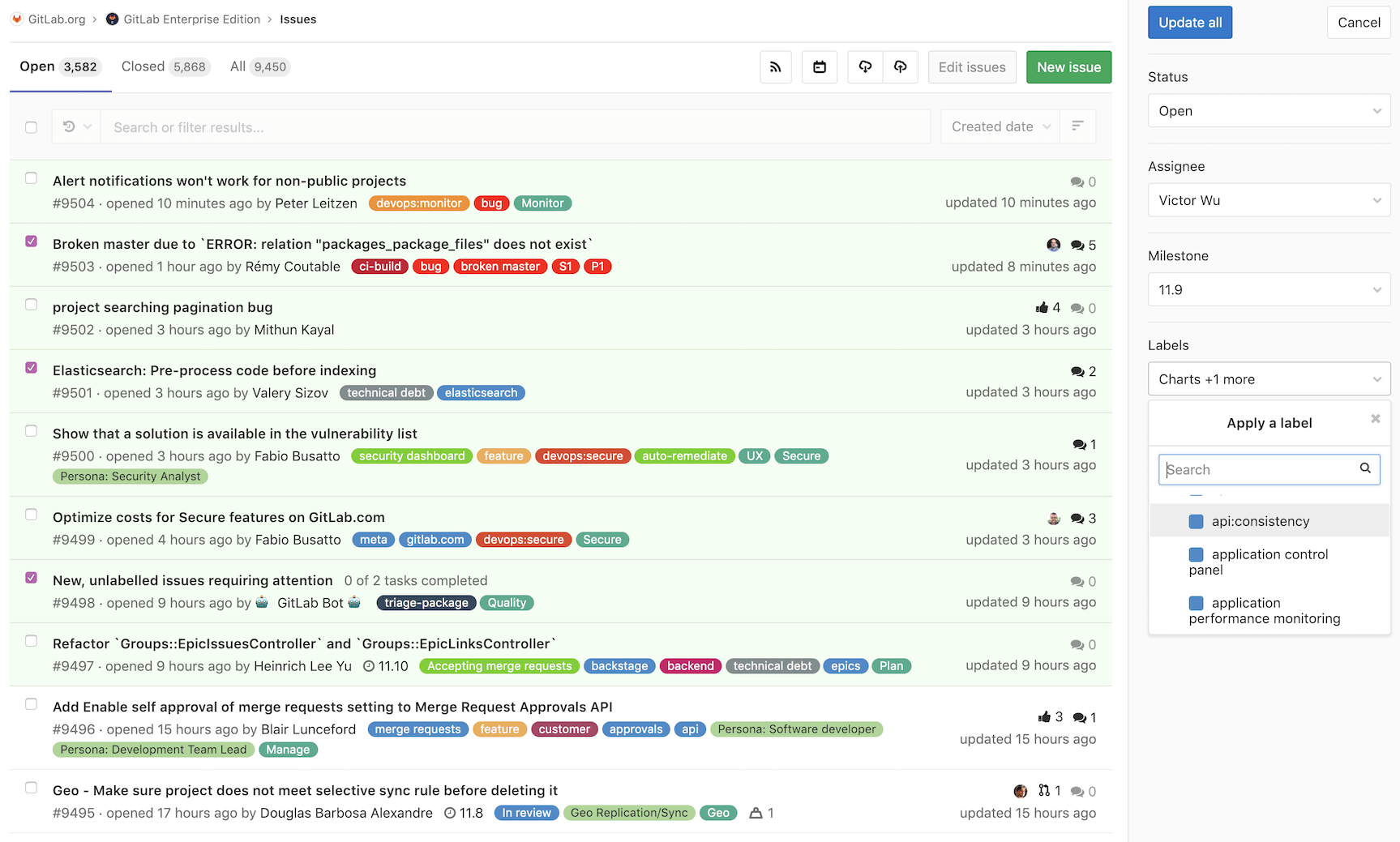Click assignee avatar on issue #9495

1021,791
